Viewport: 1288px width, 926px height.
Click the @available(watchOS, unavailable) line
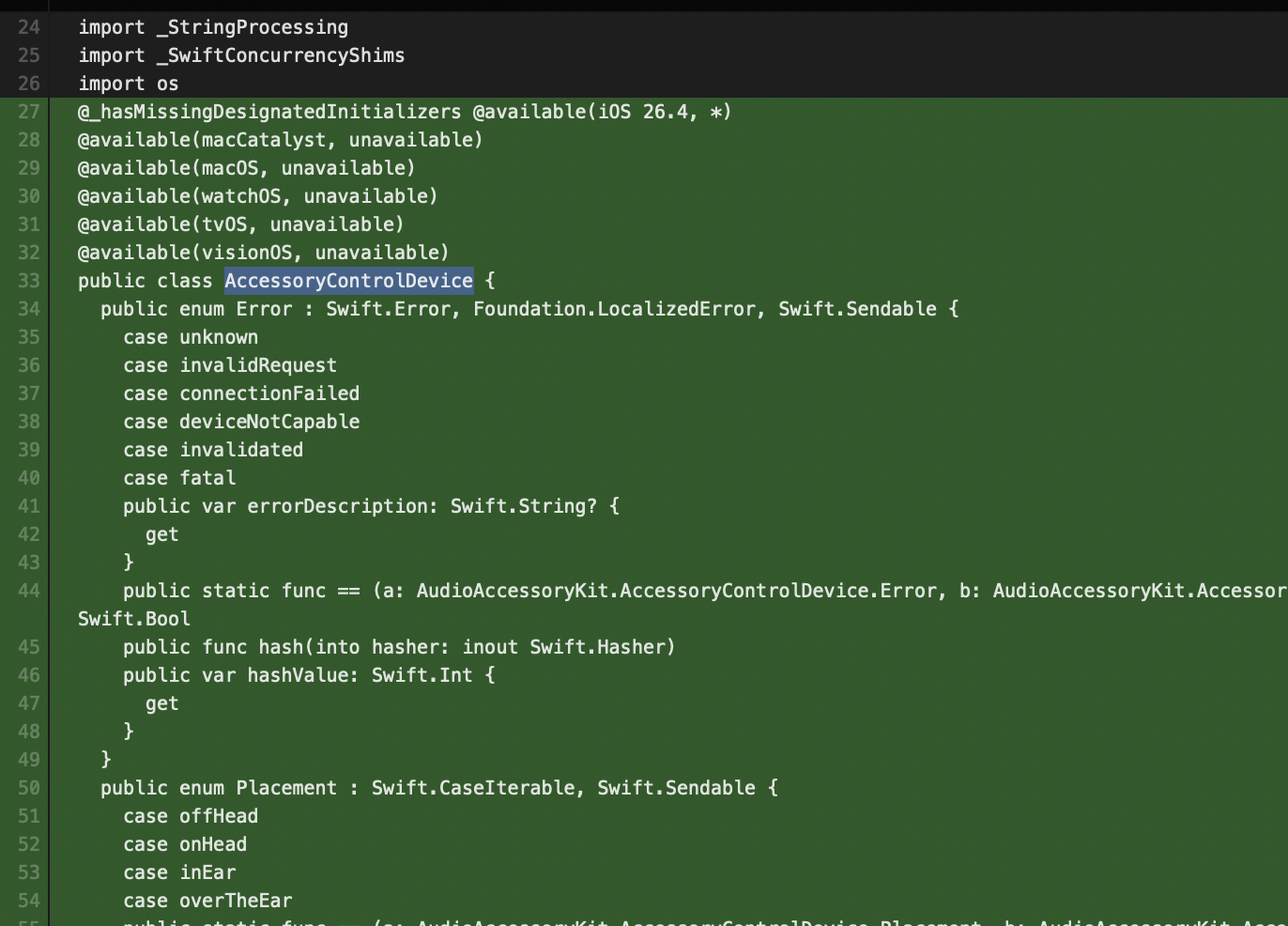[x=257, y=196]
